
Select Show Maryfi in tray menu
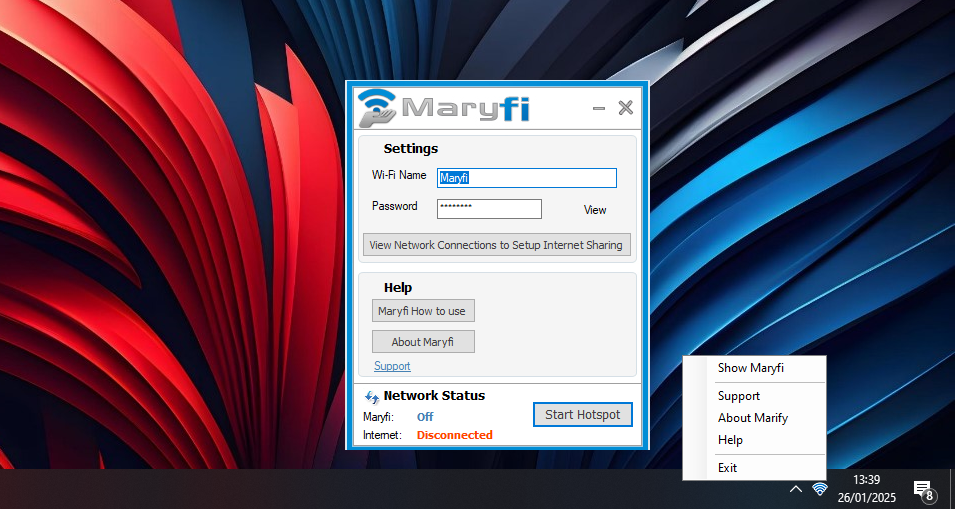[x=750, y=368]
